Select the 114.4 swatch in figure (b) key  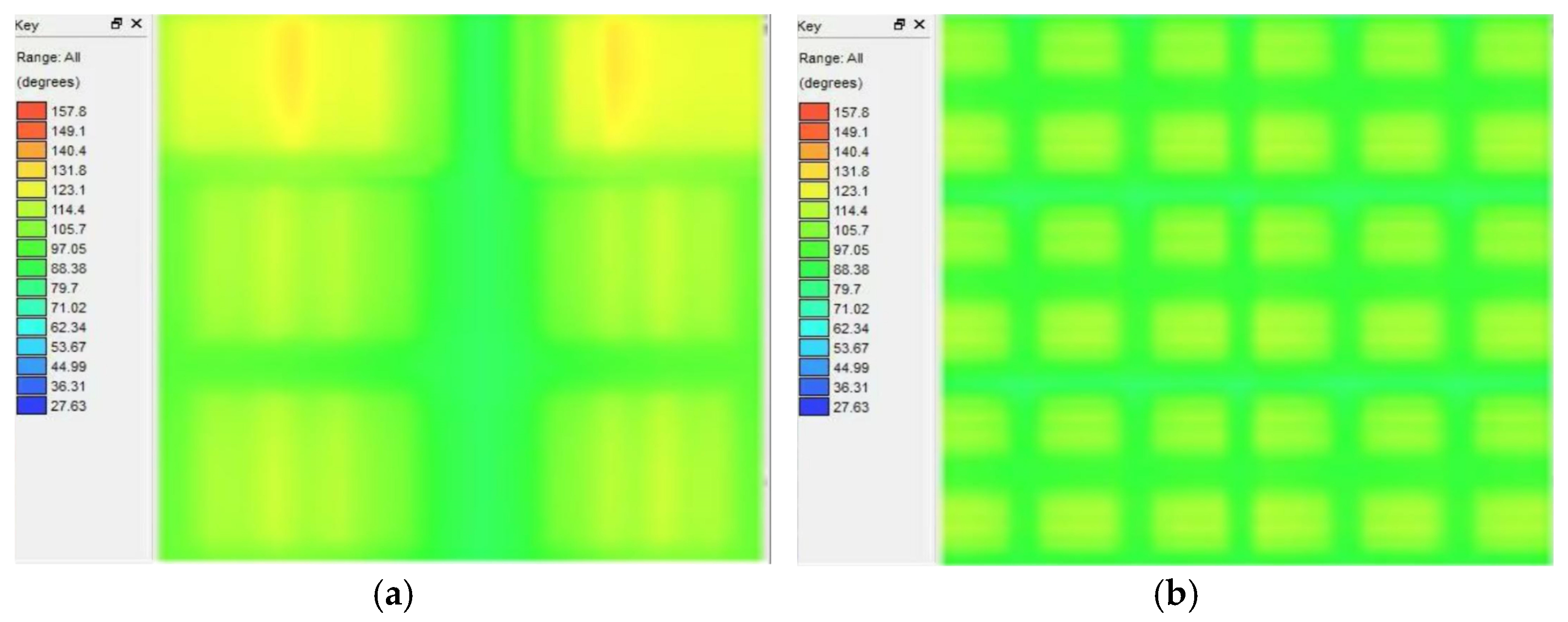[x=814, y=210]
